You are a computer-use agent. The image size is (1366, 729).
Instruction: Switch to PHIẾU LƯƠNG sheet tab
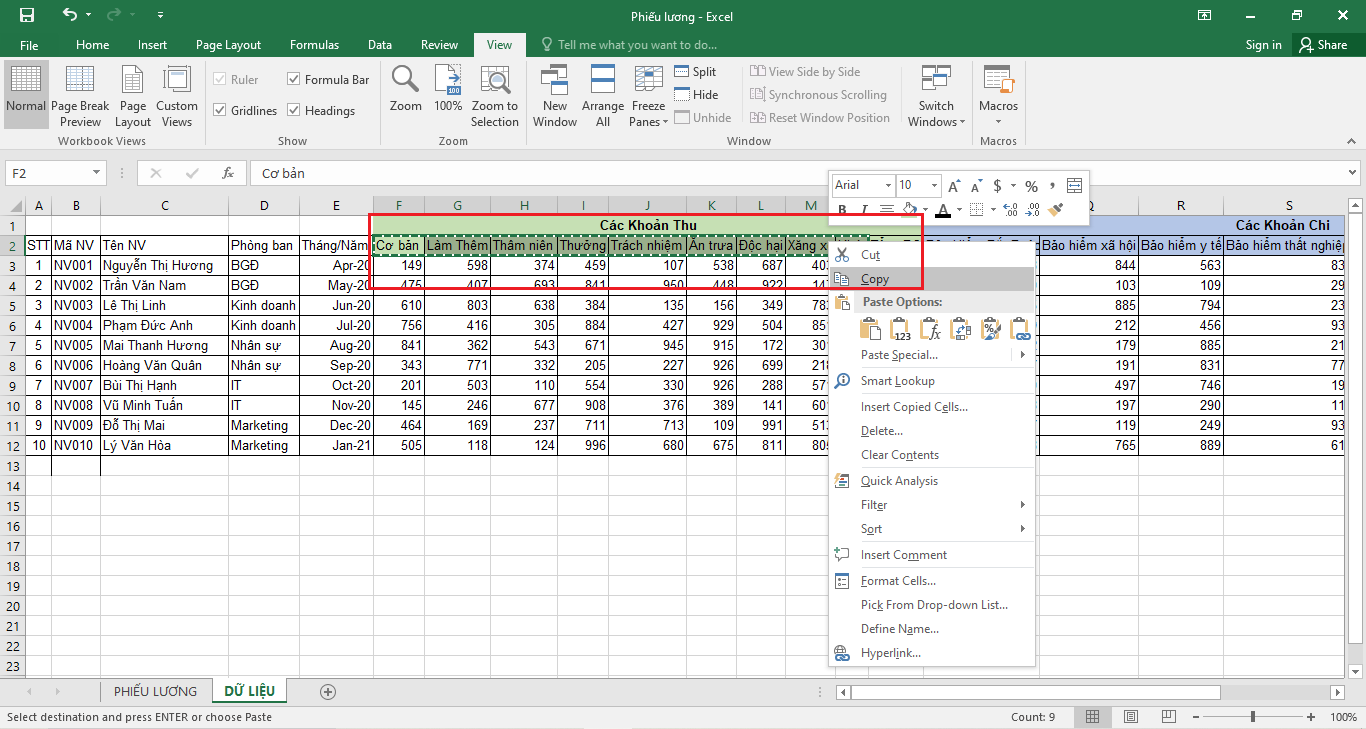tap(155, 691)
